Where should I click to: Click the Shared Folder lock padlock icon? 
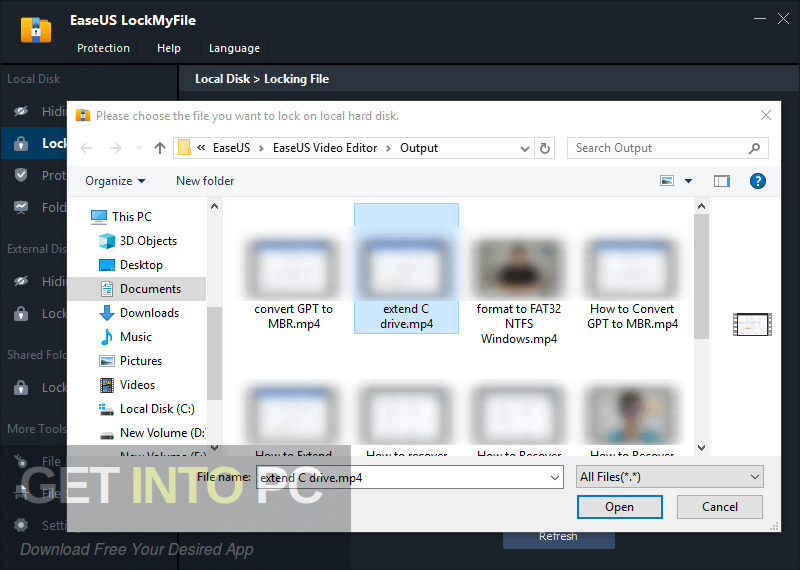point(21,387)
